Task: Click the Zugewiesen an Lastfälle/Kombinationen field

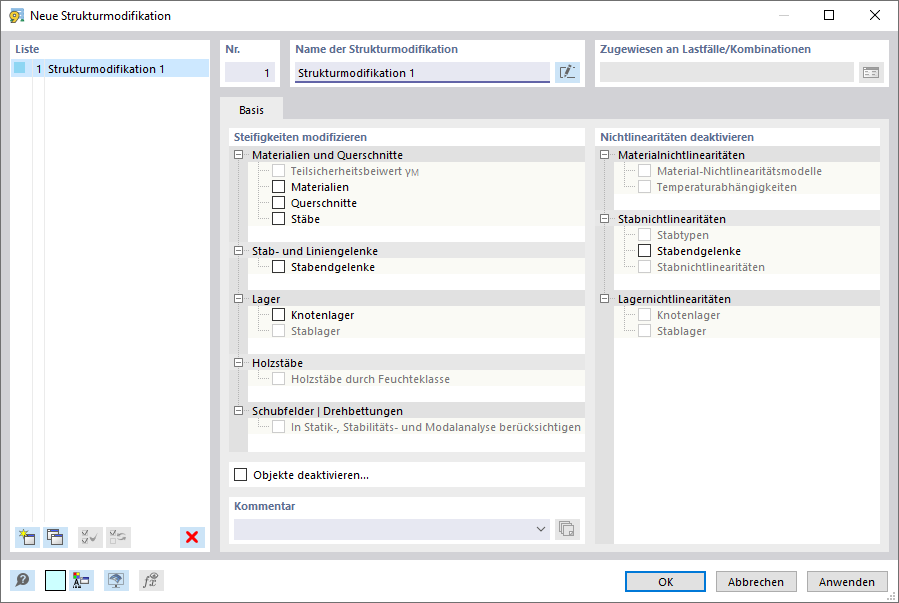Action: coord(726,72)
